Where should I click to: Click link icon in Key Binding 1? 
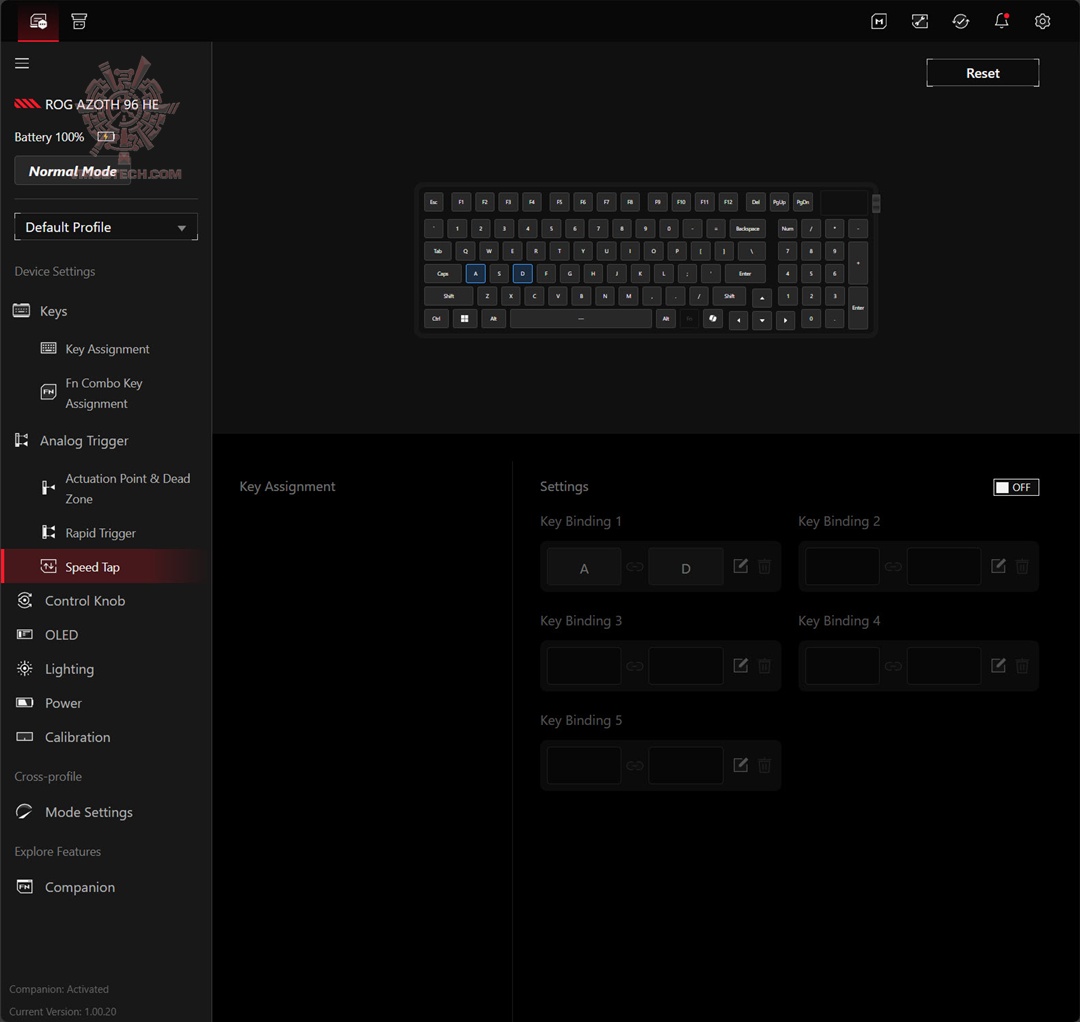click(635, 567)
